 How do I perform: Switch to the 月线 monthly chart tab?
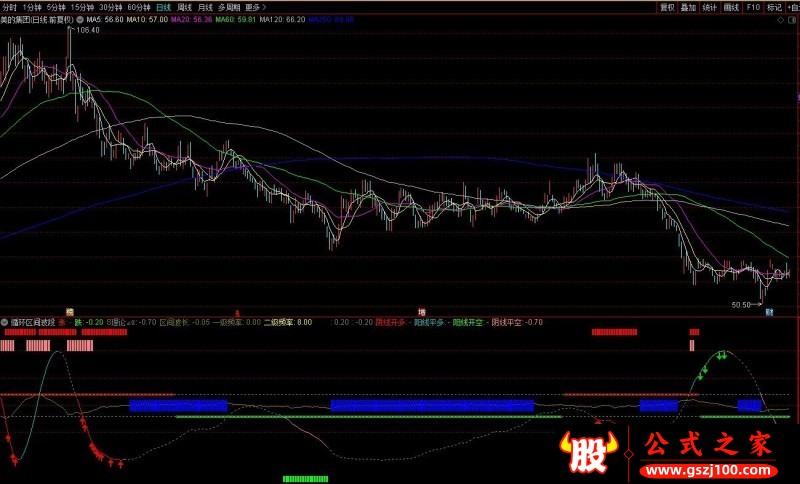click(205, 7)
